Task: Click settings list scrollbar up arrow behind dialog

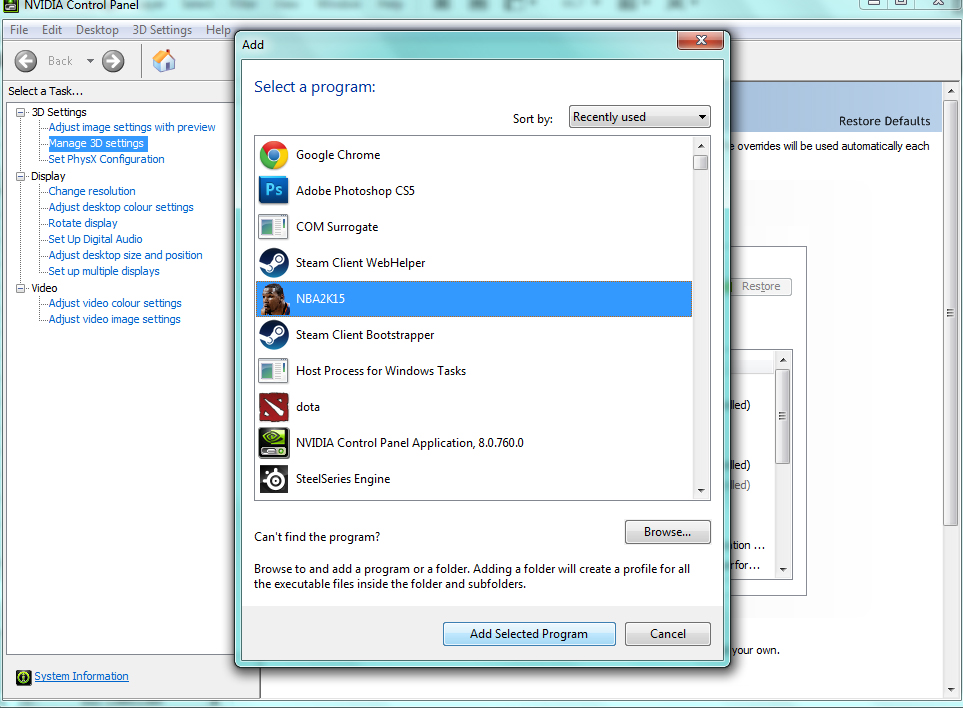Action: pyautogui.click(x=783, y=360)
